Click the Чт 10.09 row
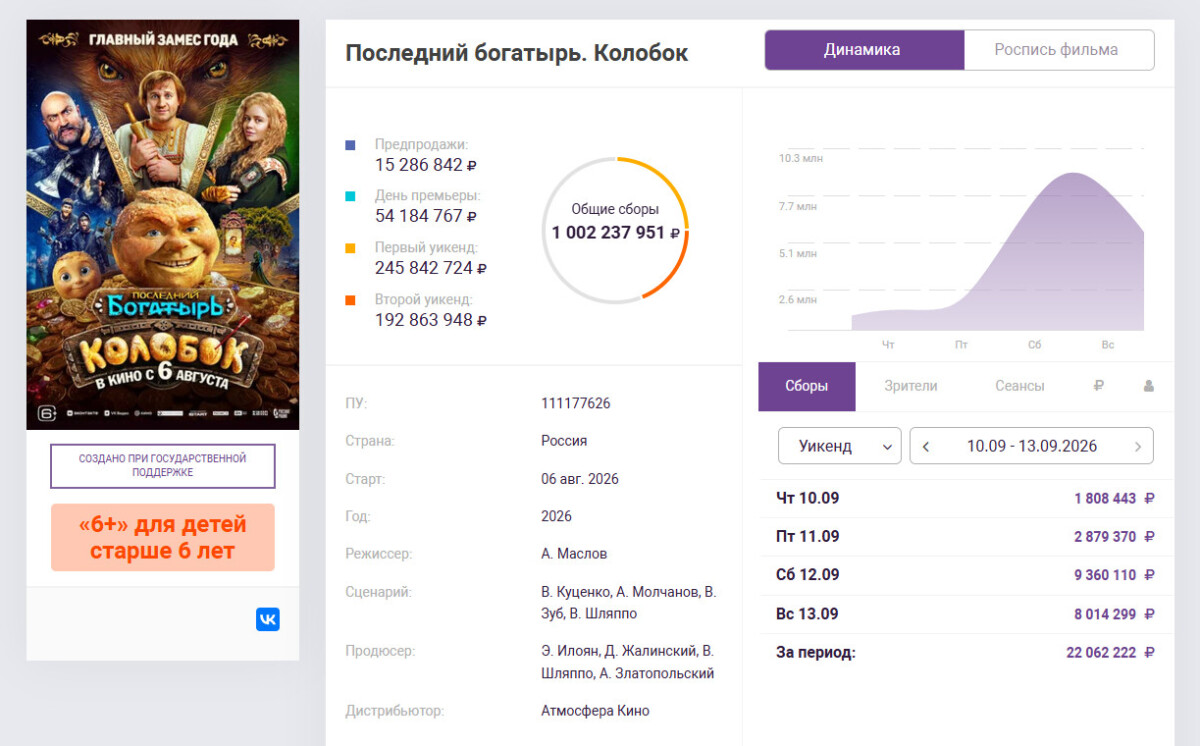The image size is (1200, 746). coord(966,498)
